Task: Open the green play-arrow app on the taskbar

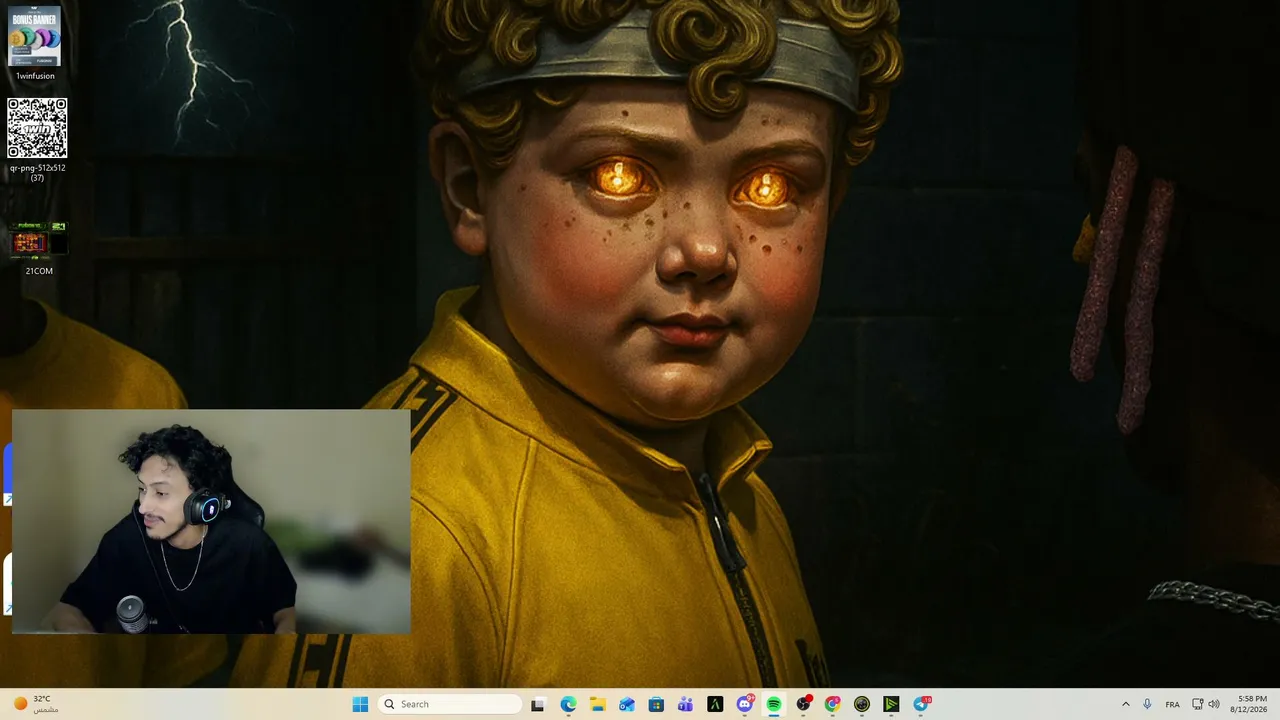Action: [x=891, y=704]
